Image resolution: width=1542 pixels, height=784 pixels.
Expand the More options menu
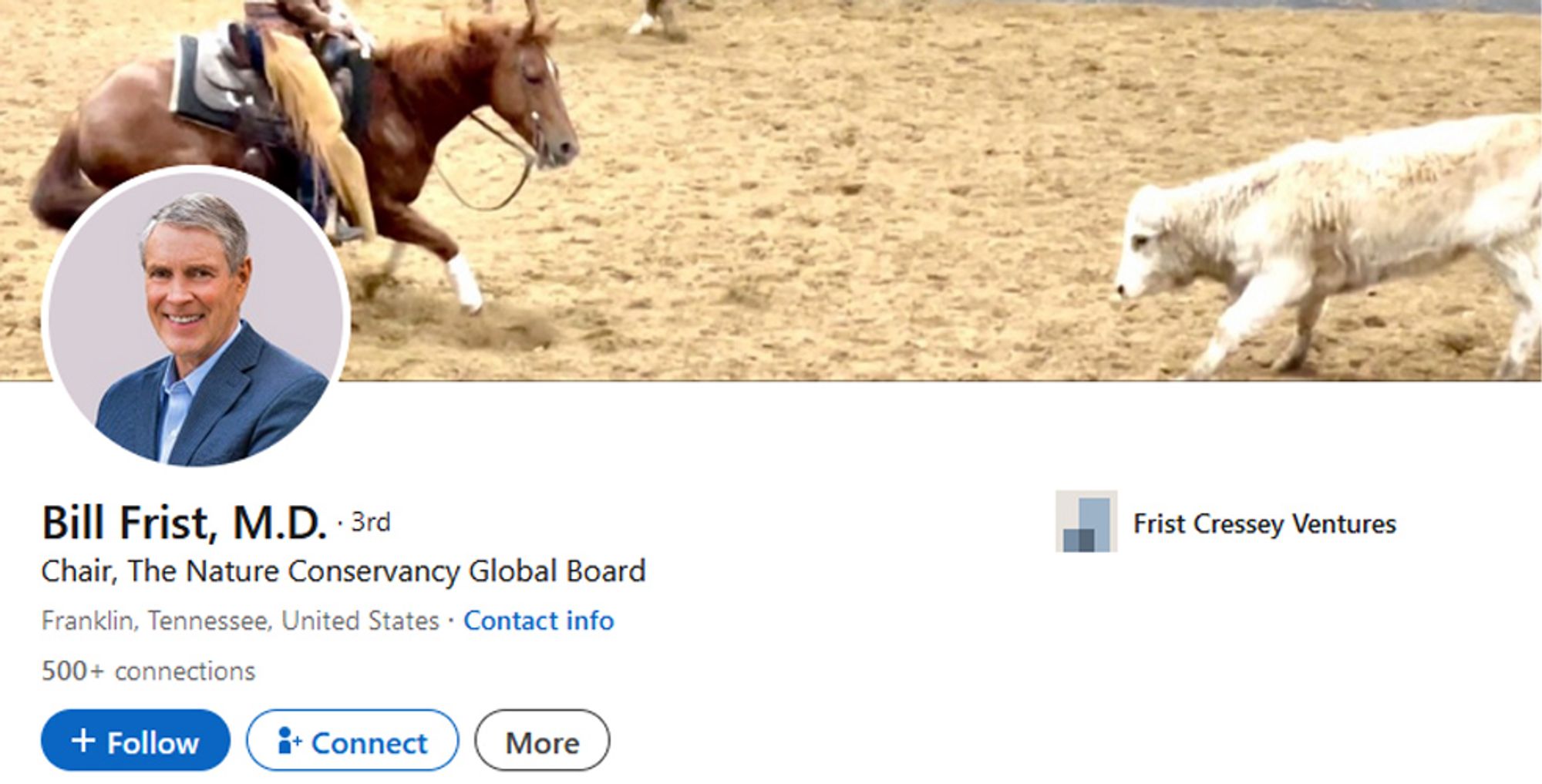click(542, 741)
